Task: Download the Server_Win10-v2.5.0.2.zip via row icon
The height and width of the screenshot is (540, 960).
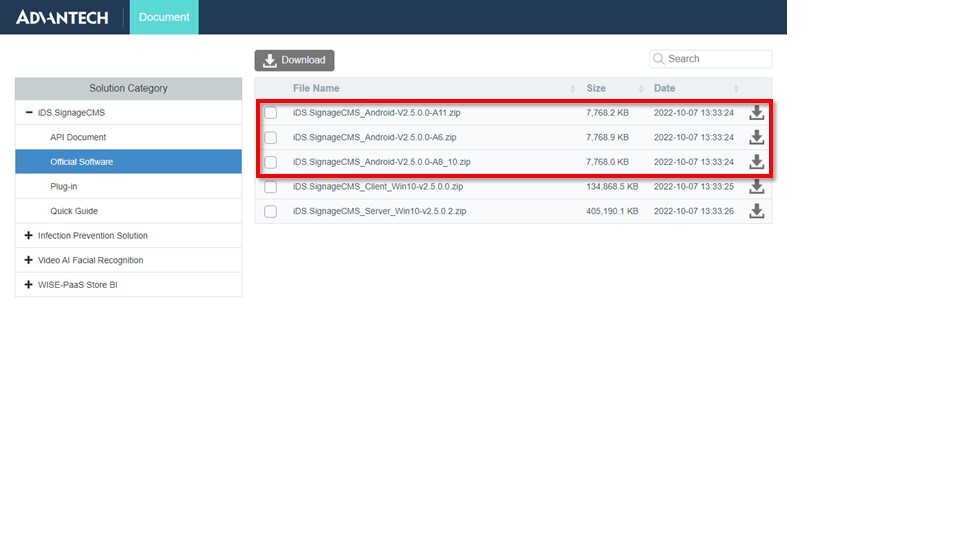Action: 757,211
